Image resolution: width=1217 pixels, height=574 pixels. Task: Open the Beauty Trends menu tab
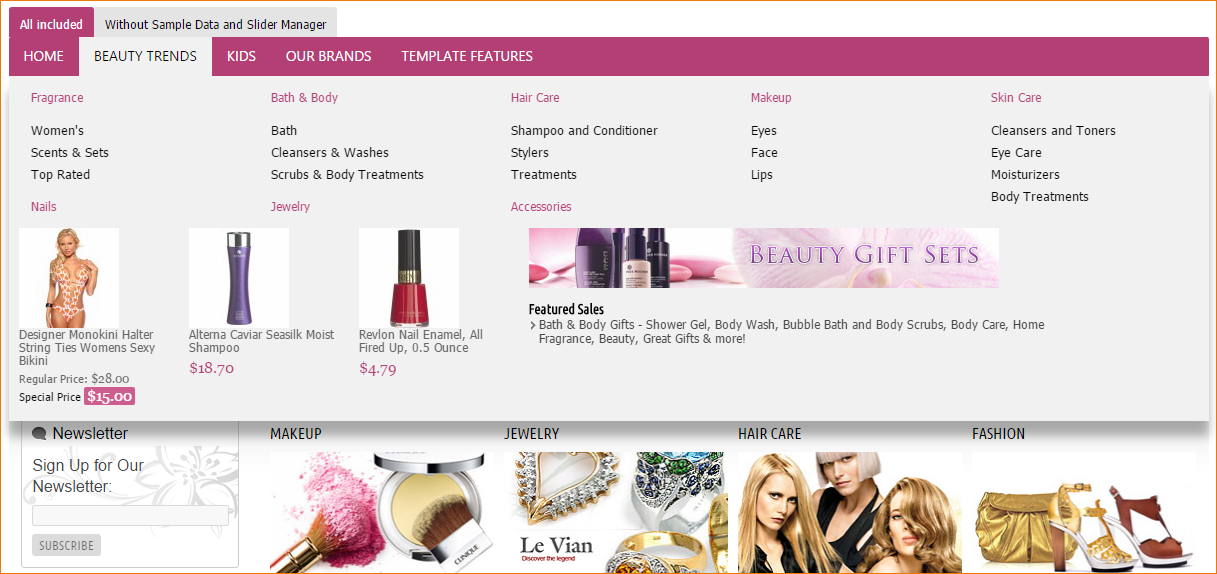(145, 56)
